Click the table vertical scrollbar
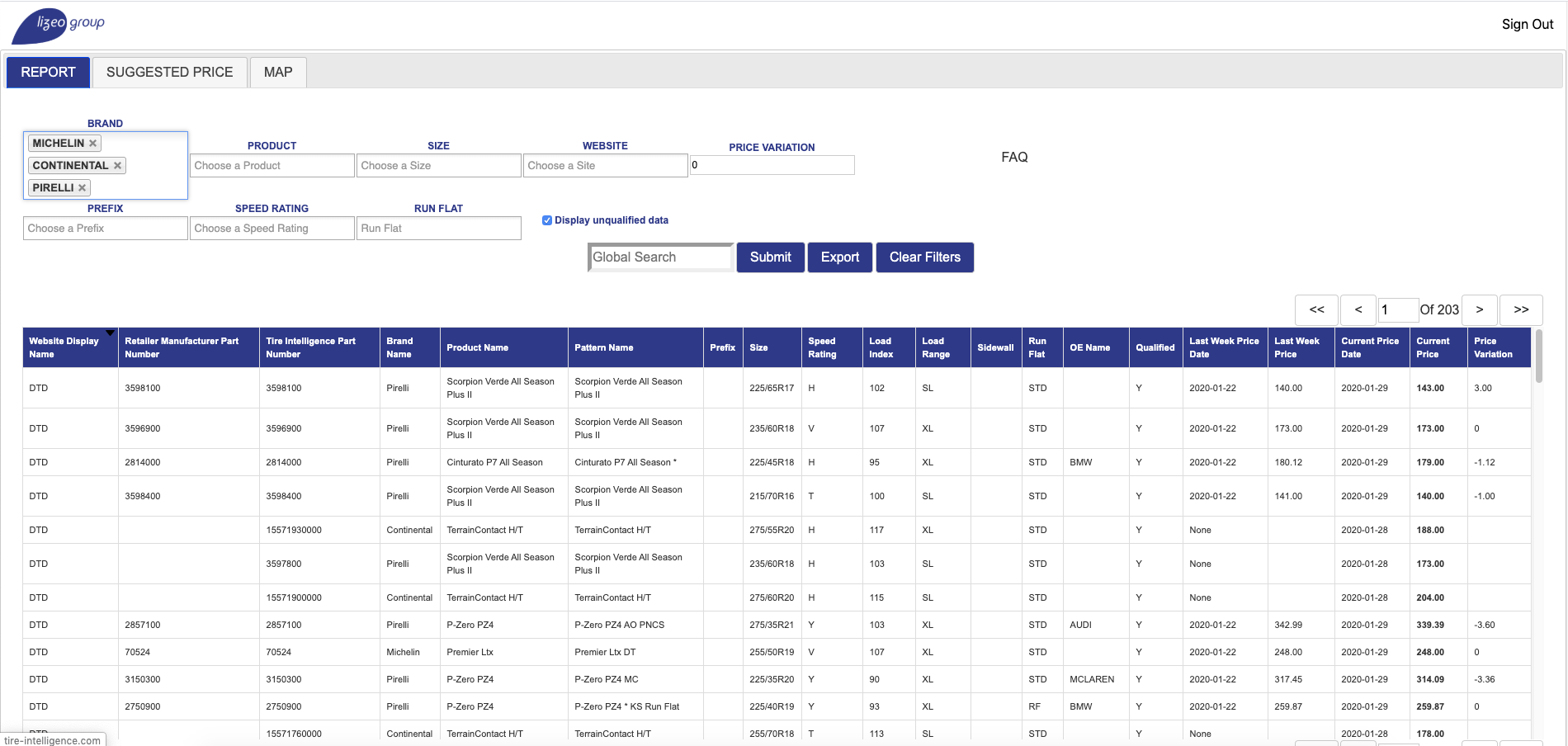Screen dimensions: 1568x746 tap(1539, 356)
